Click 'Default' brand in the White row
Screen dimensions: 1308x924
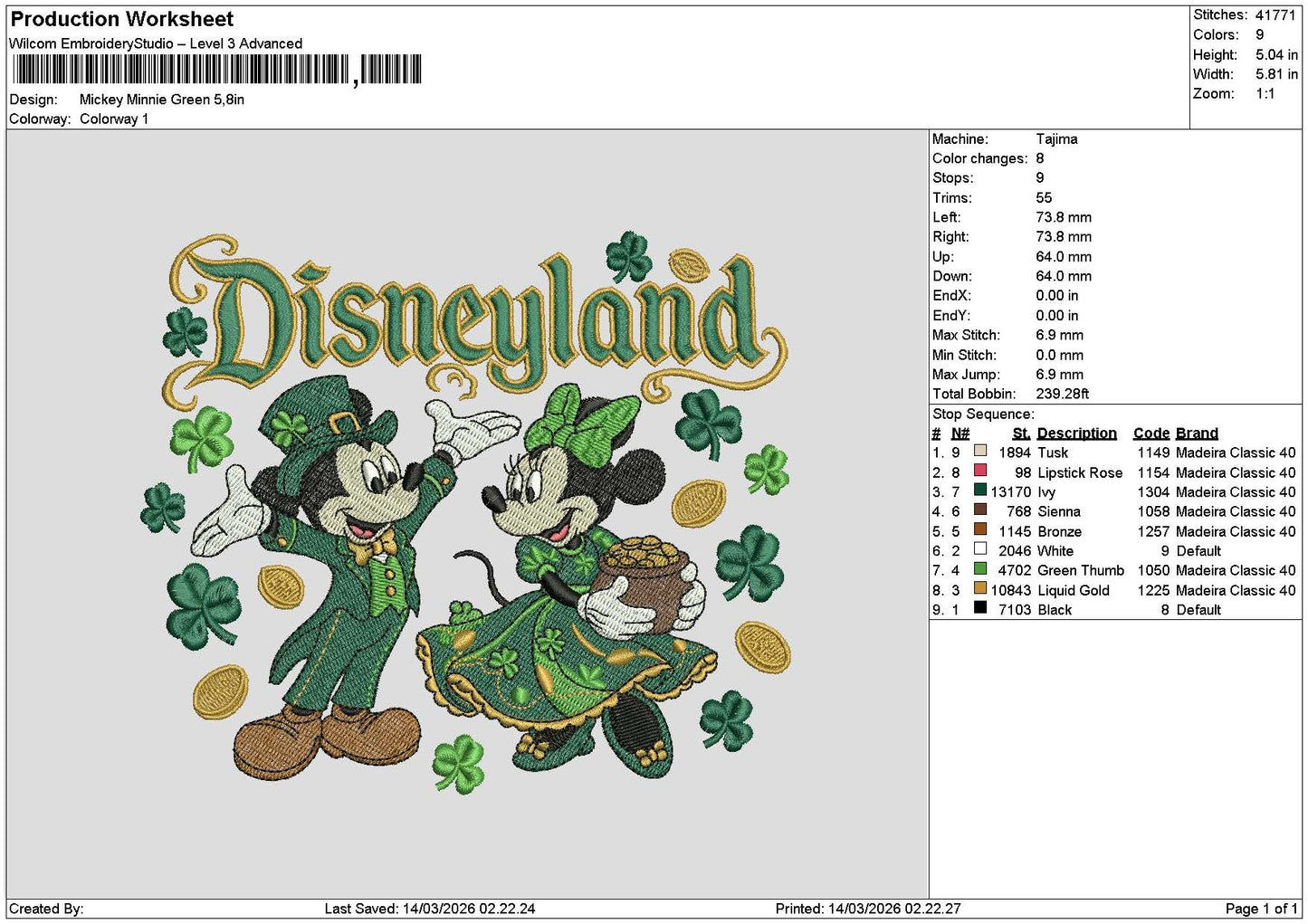point(1198,550)
